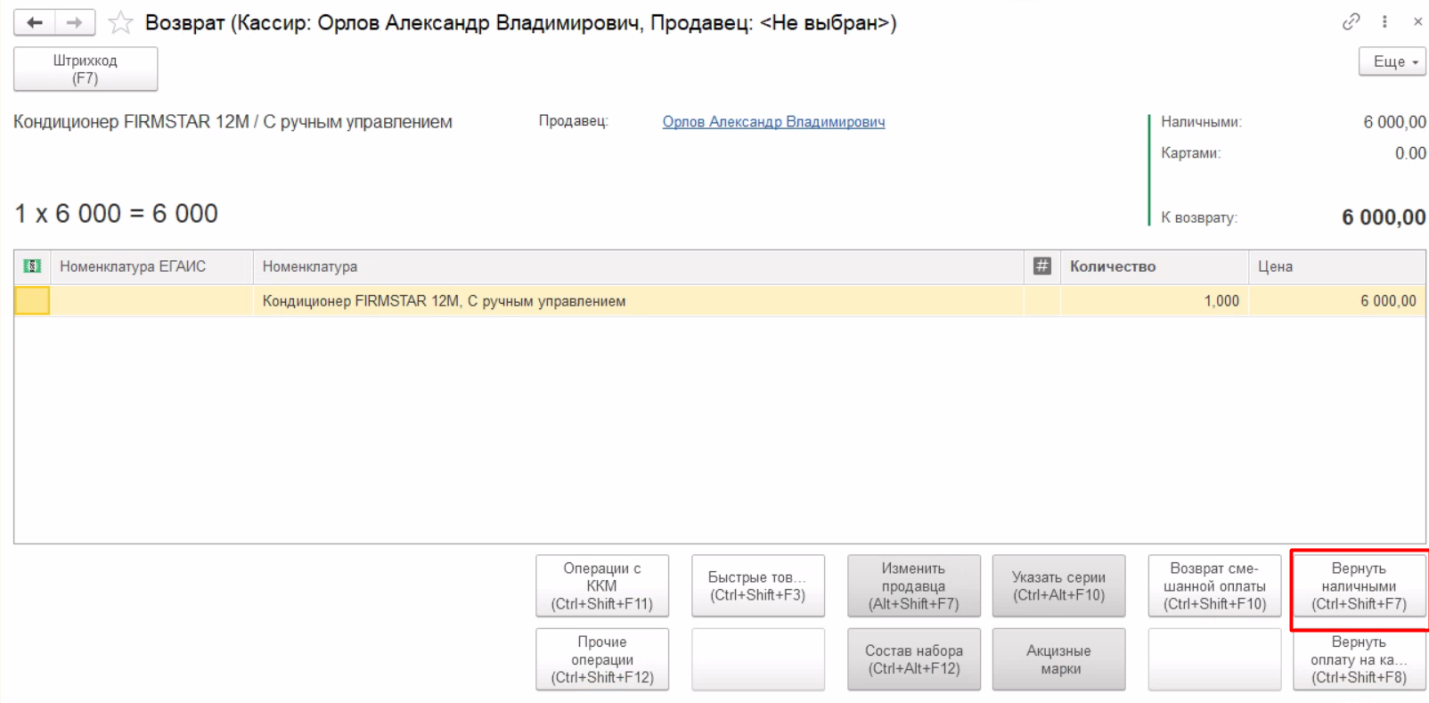Image resolution: width=1429 pixels, height=703 pixels.
Task: Open the three-dot options menu
Action: 1385,22
